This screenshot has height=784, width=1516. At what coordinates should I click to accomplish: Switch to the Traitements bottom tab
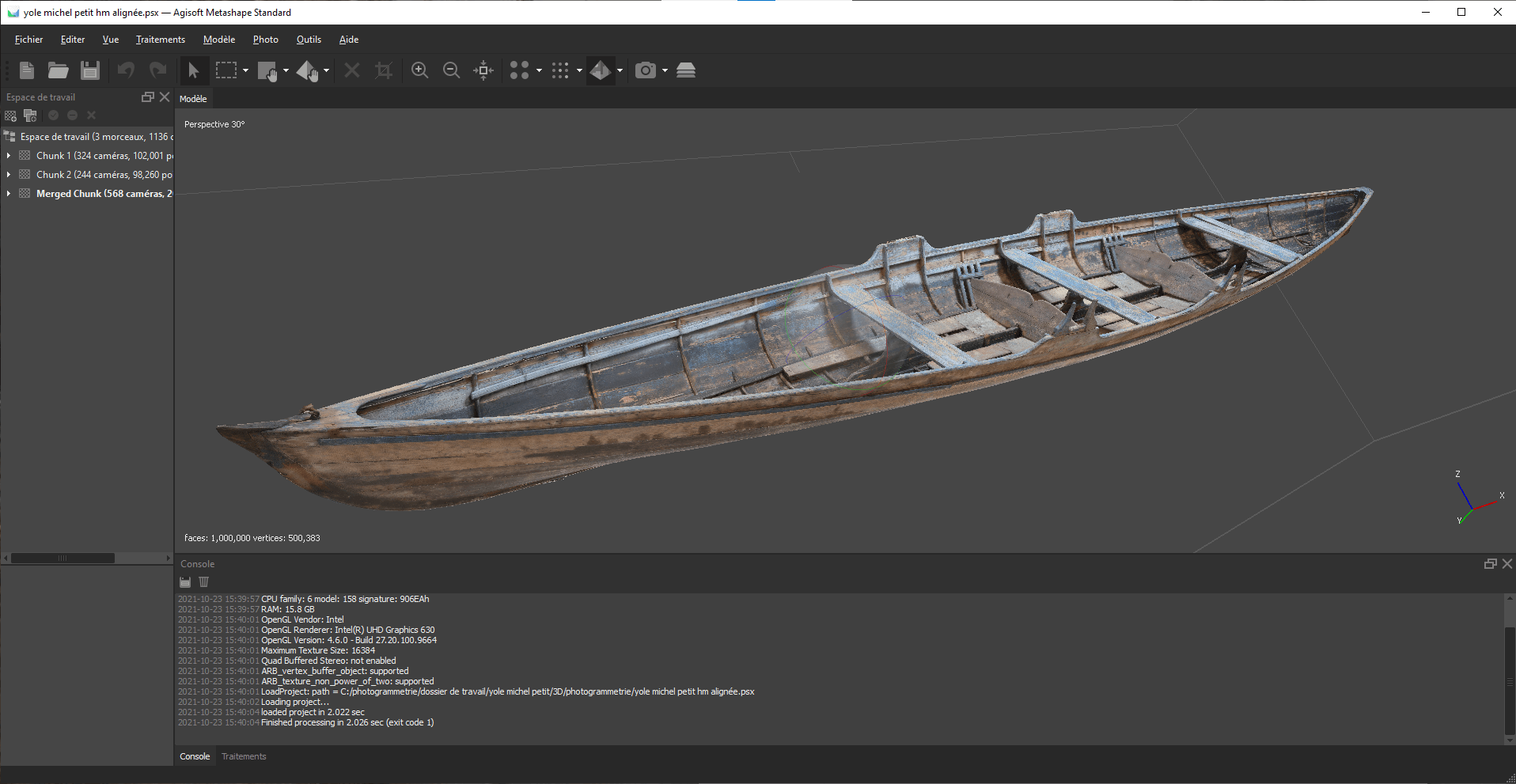pos(244,756)
